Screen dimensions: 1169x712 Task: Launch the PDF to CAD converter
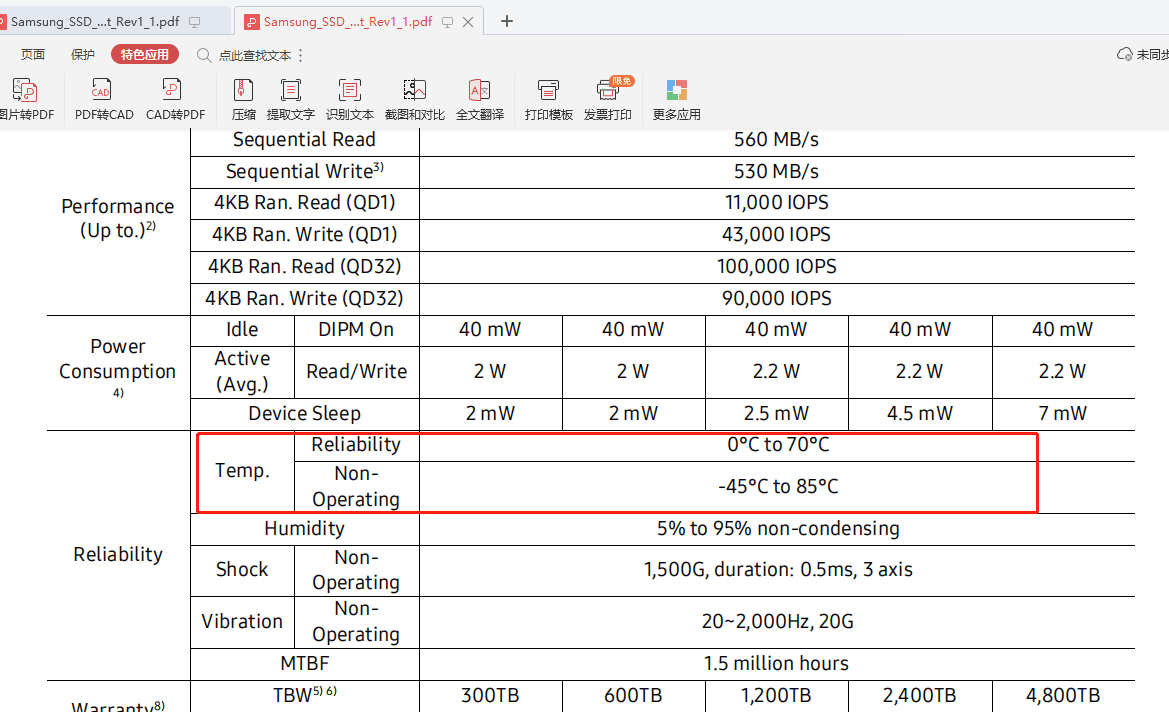point(104,99)
